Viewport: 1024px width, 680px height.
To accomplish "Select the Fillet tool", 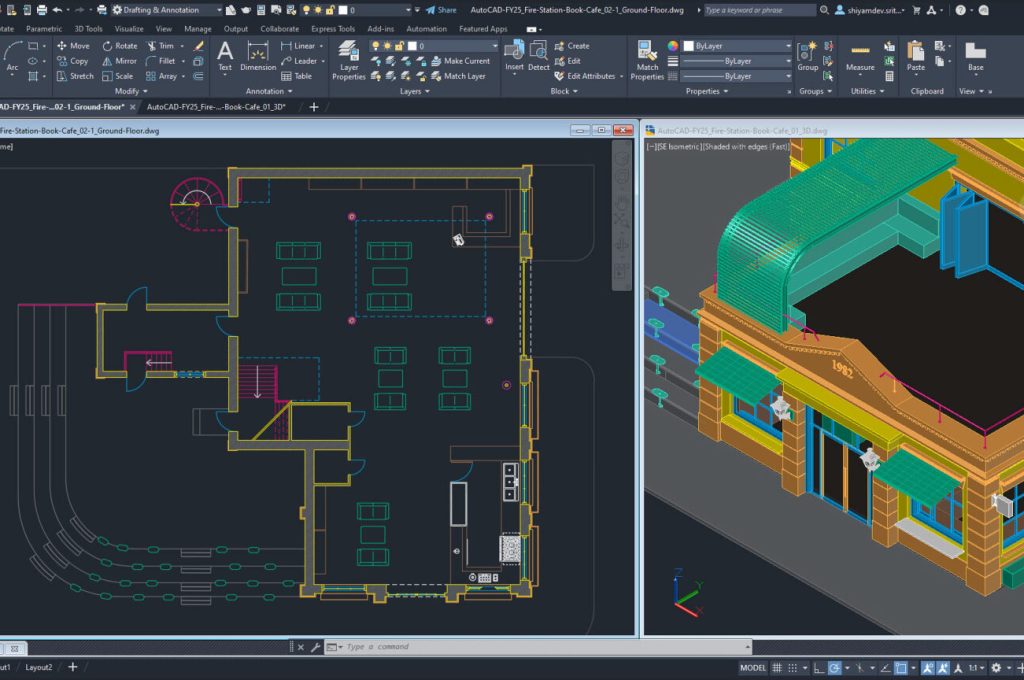I will tap(161, 61).
